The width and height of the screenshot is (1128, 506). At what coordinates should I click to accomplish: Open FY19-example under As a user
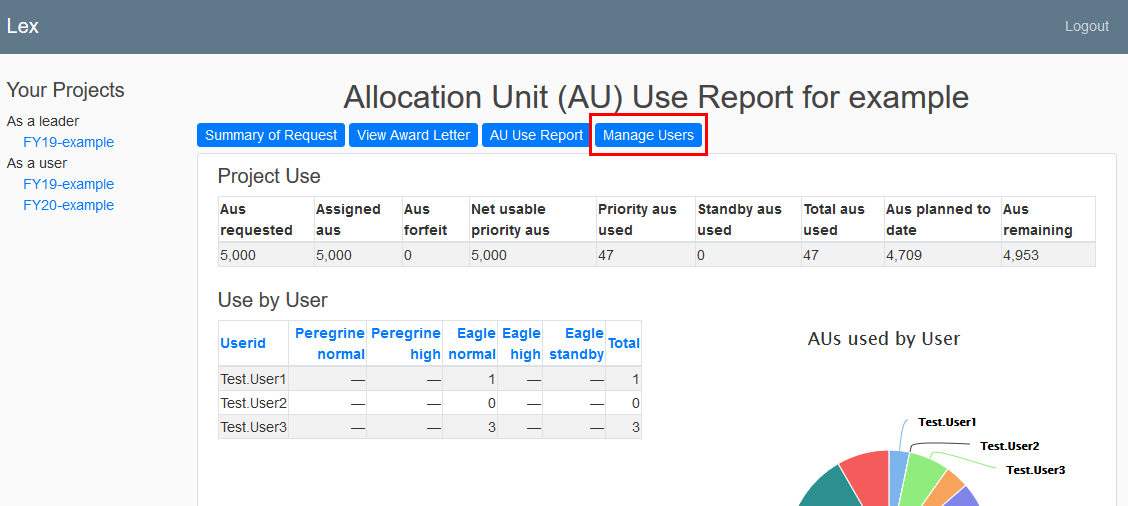click(x=68, y=184)
